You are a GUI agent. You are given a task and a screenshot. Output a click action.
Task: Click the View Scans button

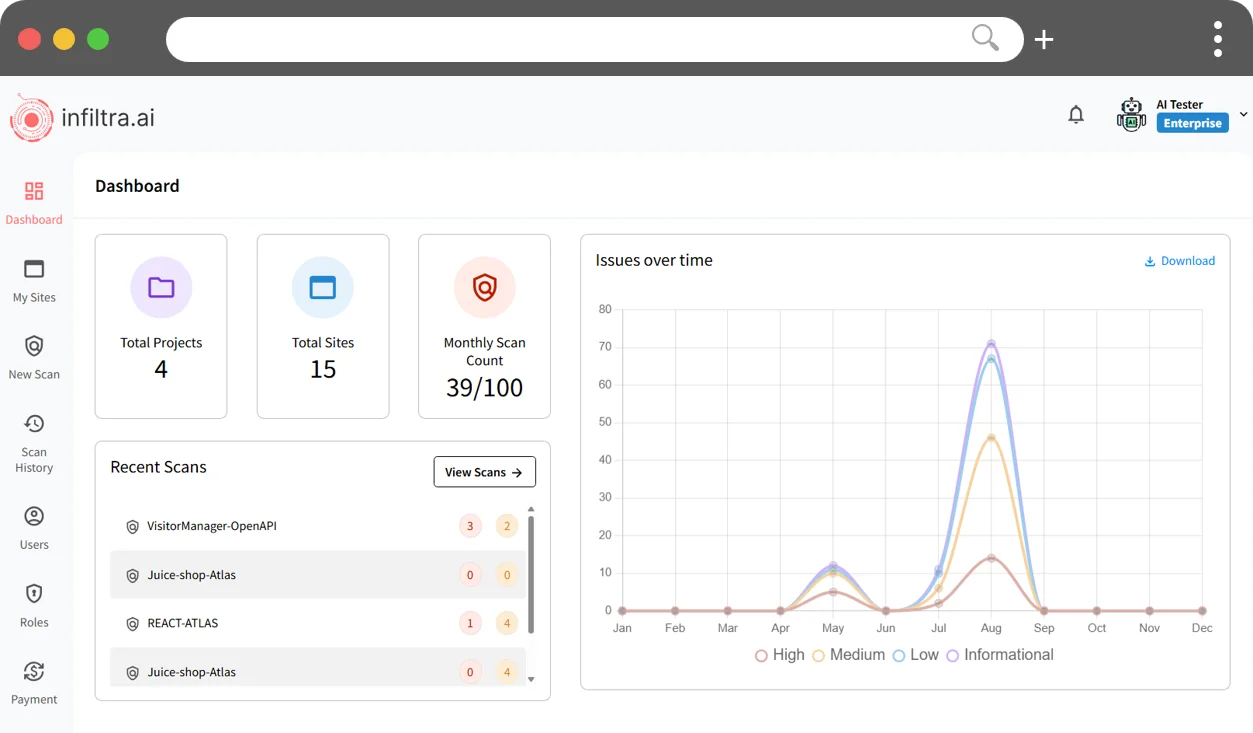point(484,471)
